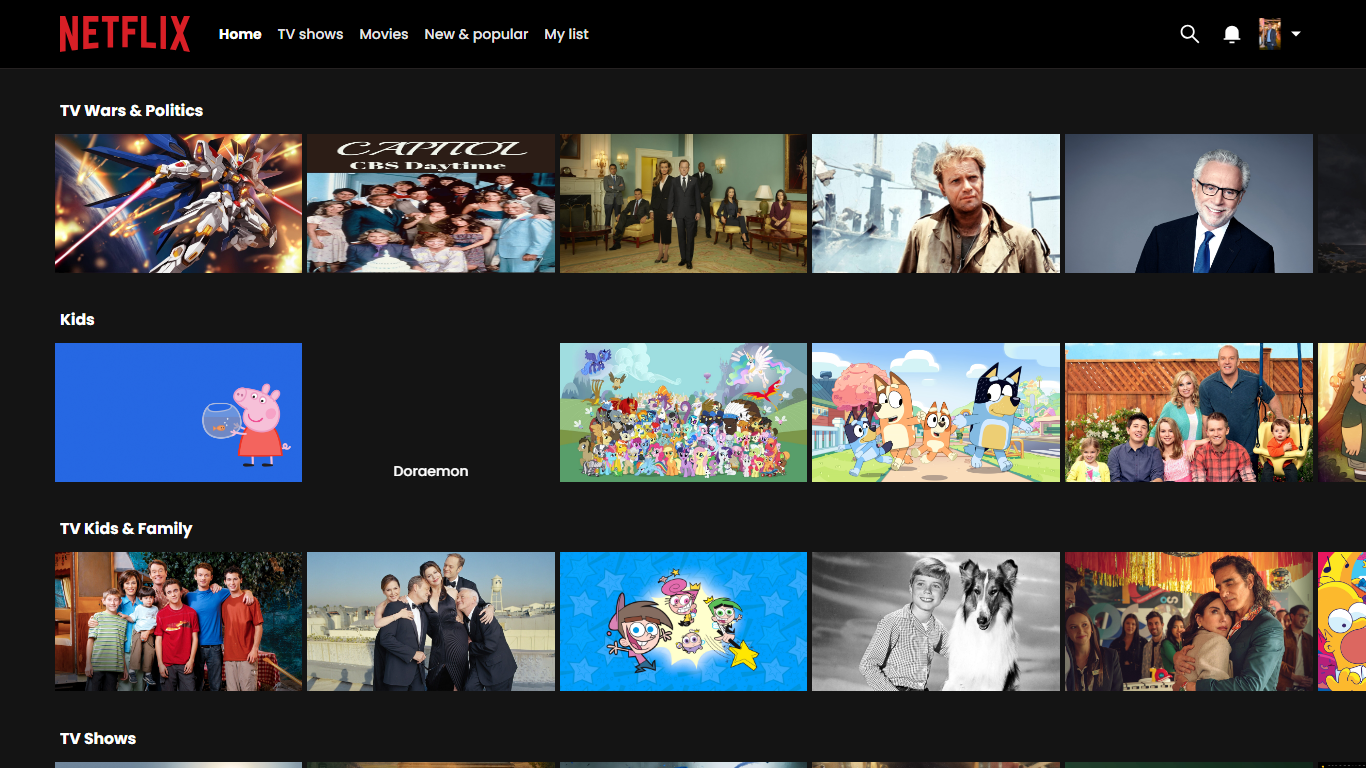The image size is (1366, 768).
Task: Select the Oval Office group cast thumbnail
Action: click(x=683, y=203)
